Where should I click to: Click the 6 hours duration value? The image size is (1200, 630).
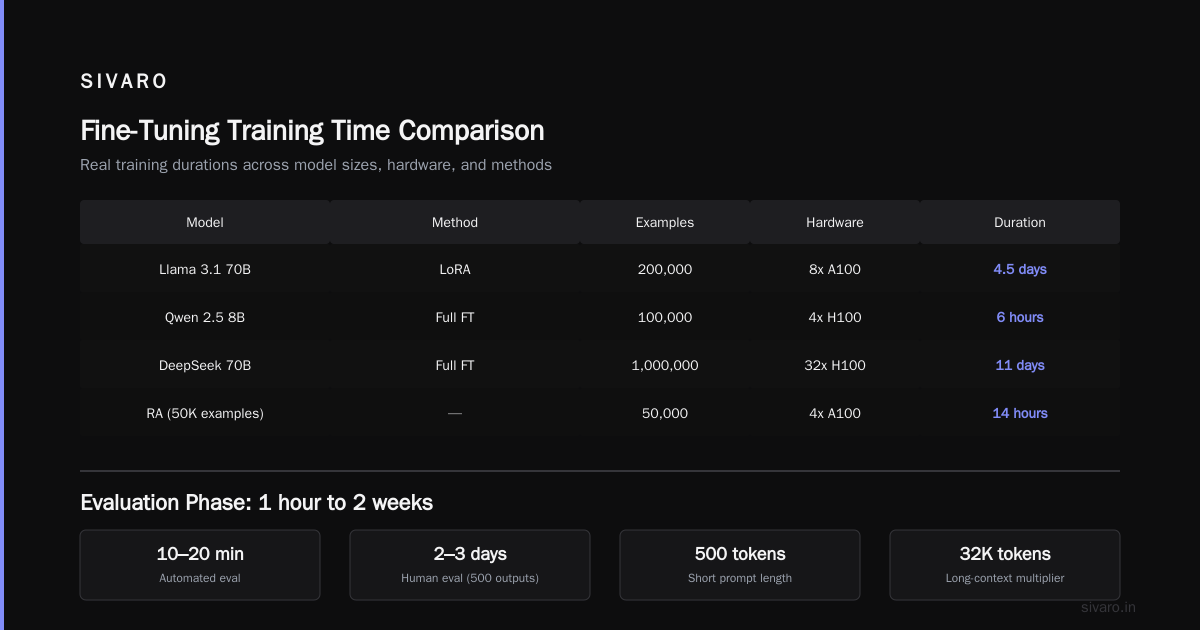coord(1020,317)
